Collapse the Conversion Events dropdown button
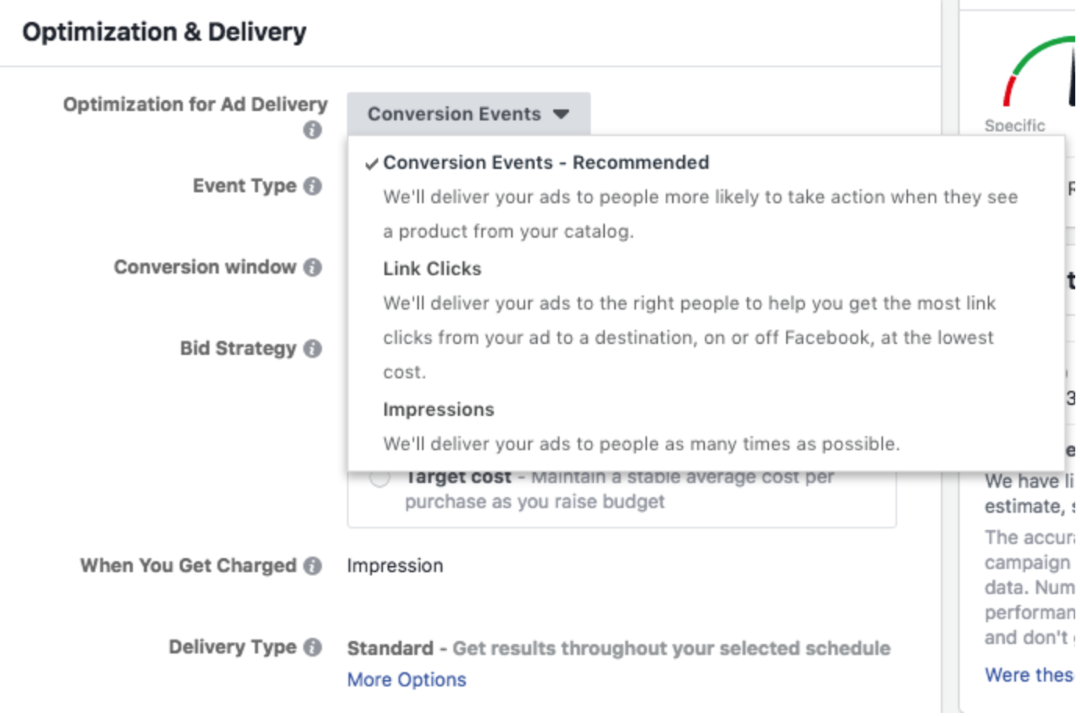The image size is (1080, 716). click(x=468, y=114)
